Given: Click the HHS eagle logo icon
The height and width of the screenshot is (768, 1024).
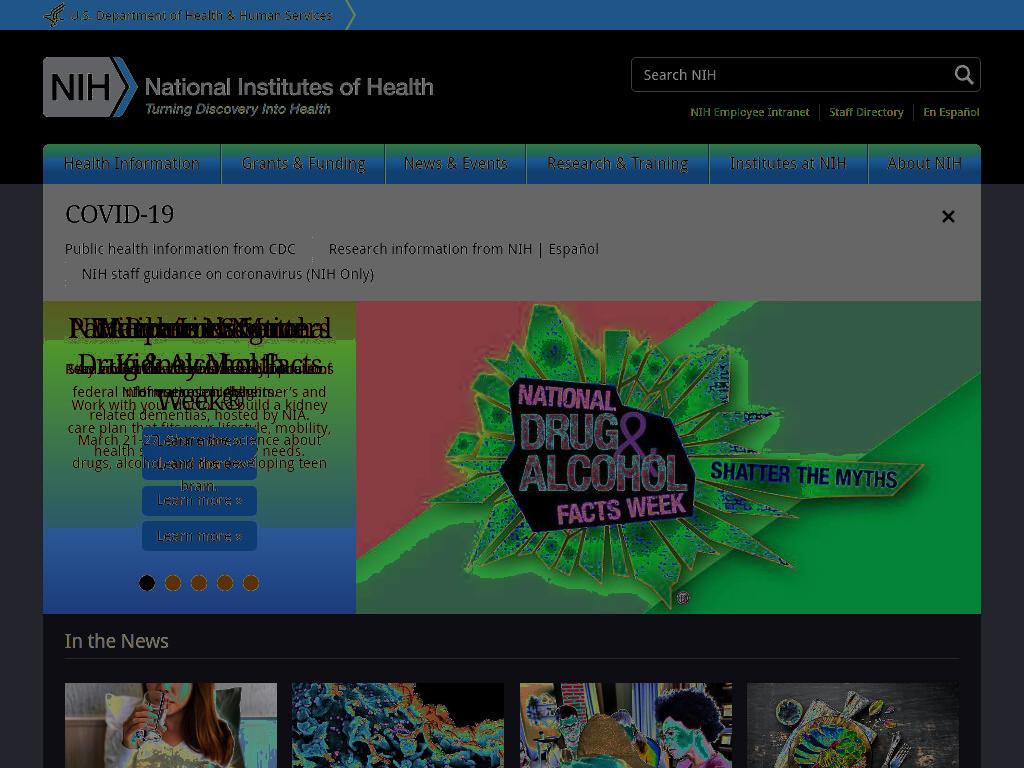Looking at the screenshot, I should point(54,14).
